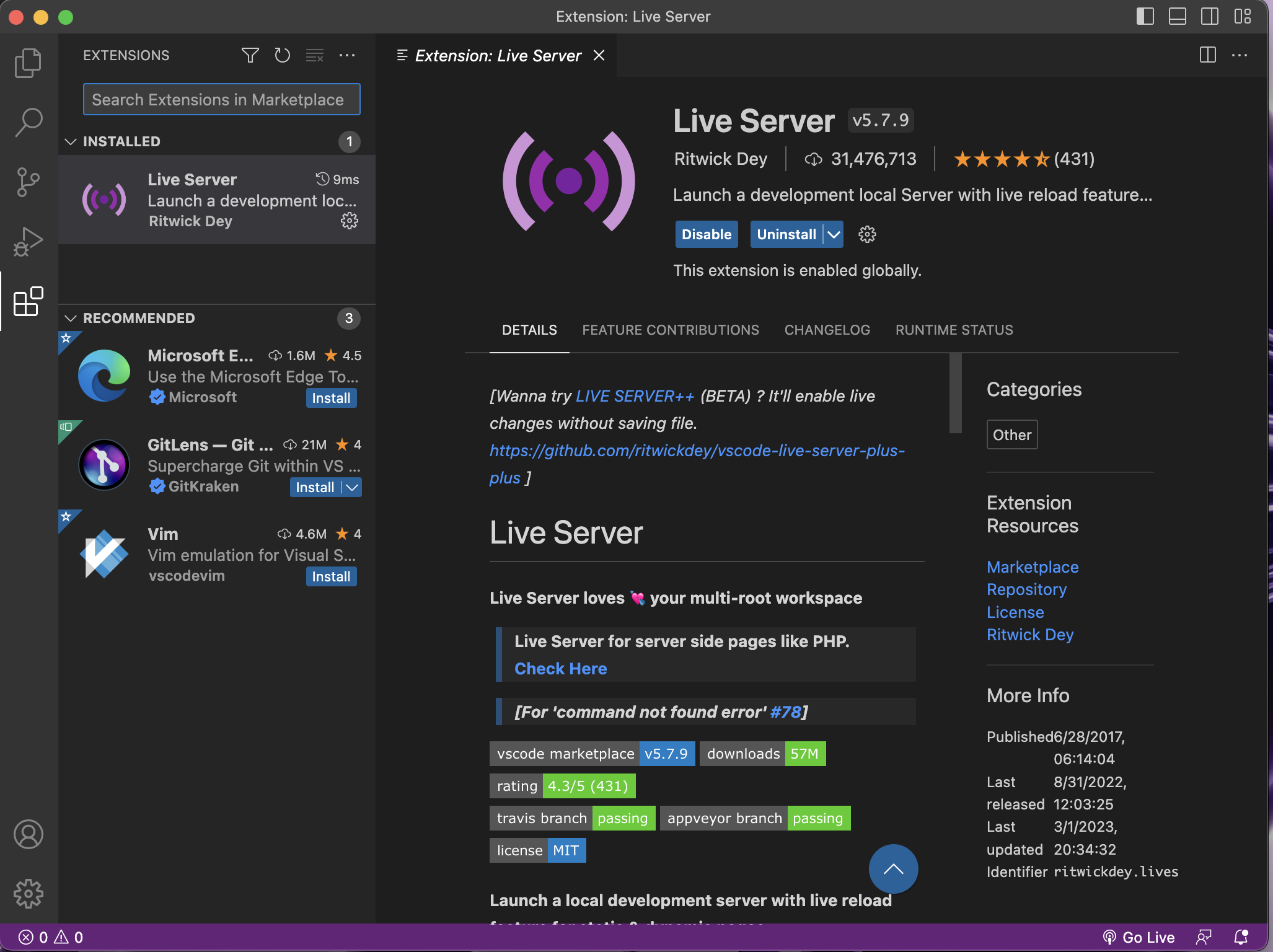Disable the Live Server extension
This screenshot has height=952, width=1273.
[707, 234]
